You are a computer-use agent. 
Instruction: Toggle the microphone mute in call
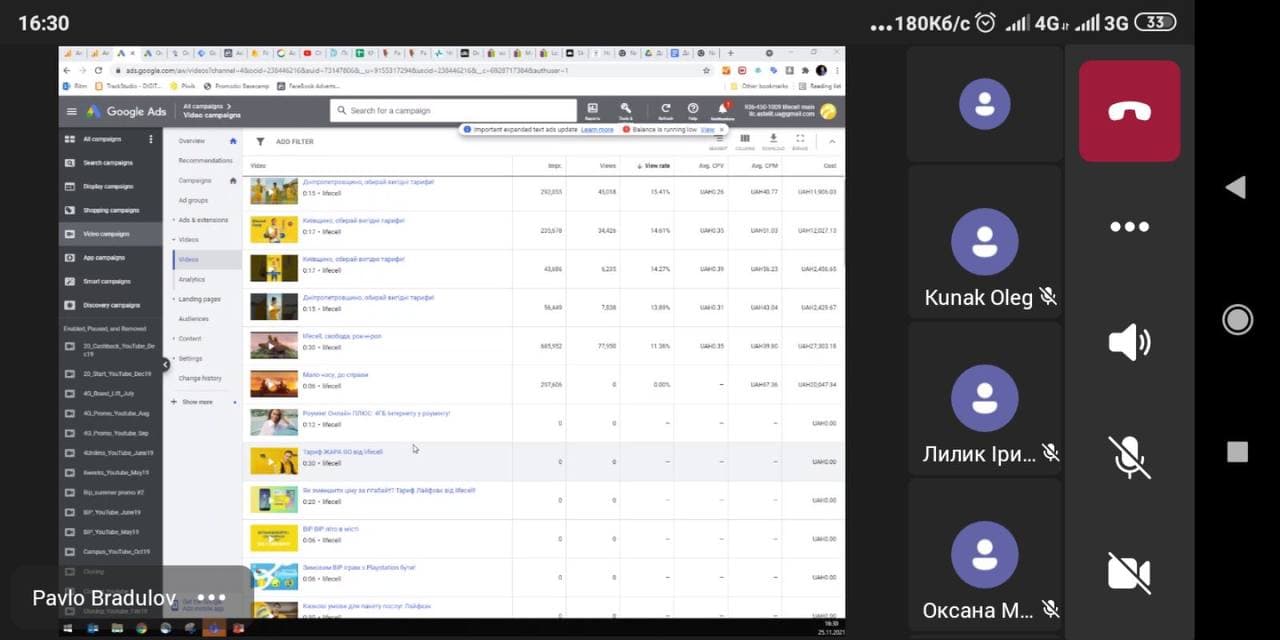click(1129, 457)
